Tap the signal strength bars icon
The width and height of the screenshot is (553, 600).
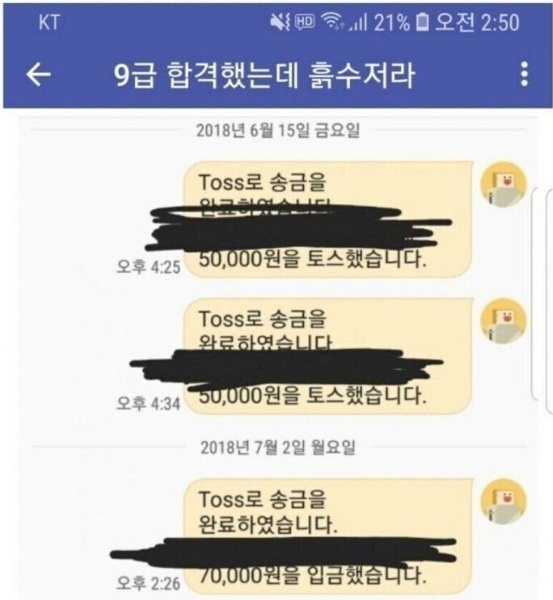(x=358, y=22)
